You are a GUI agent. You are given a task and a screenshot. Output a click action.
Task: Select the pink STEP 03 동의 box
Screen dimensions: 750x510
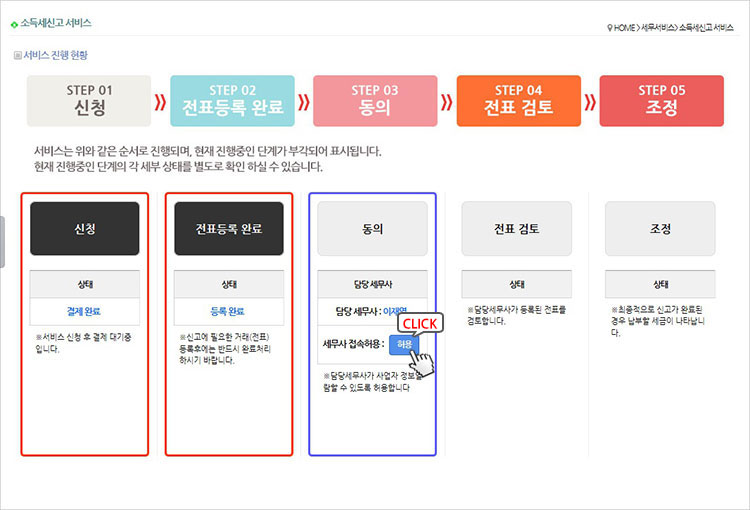[375, 101]
